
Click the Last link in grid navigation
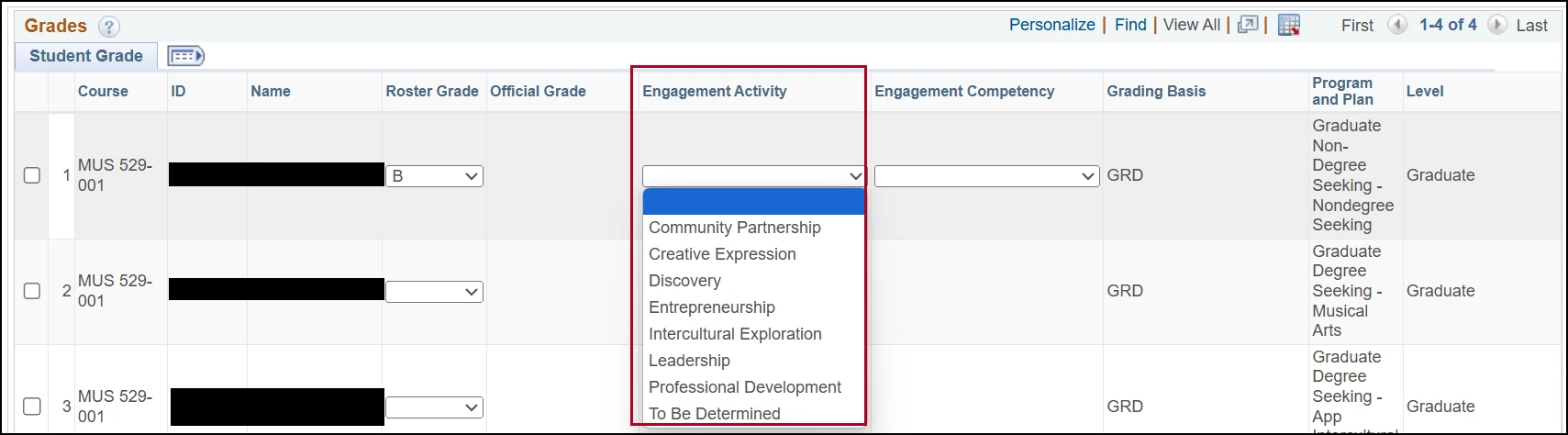tap(1531, 26)
